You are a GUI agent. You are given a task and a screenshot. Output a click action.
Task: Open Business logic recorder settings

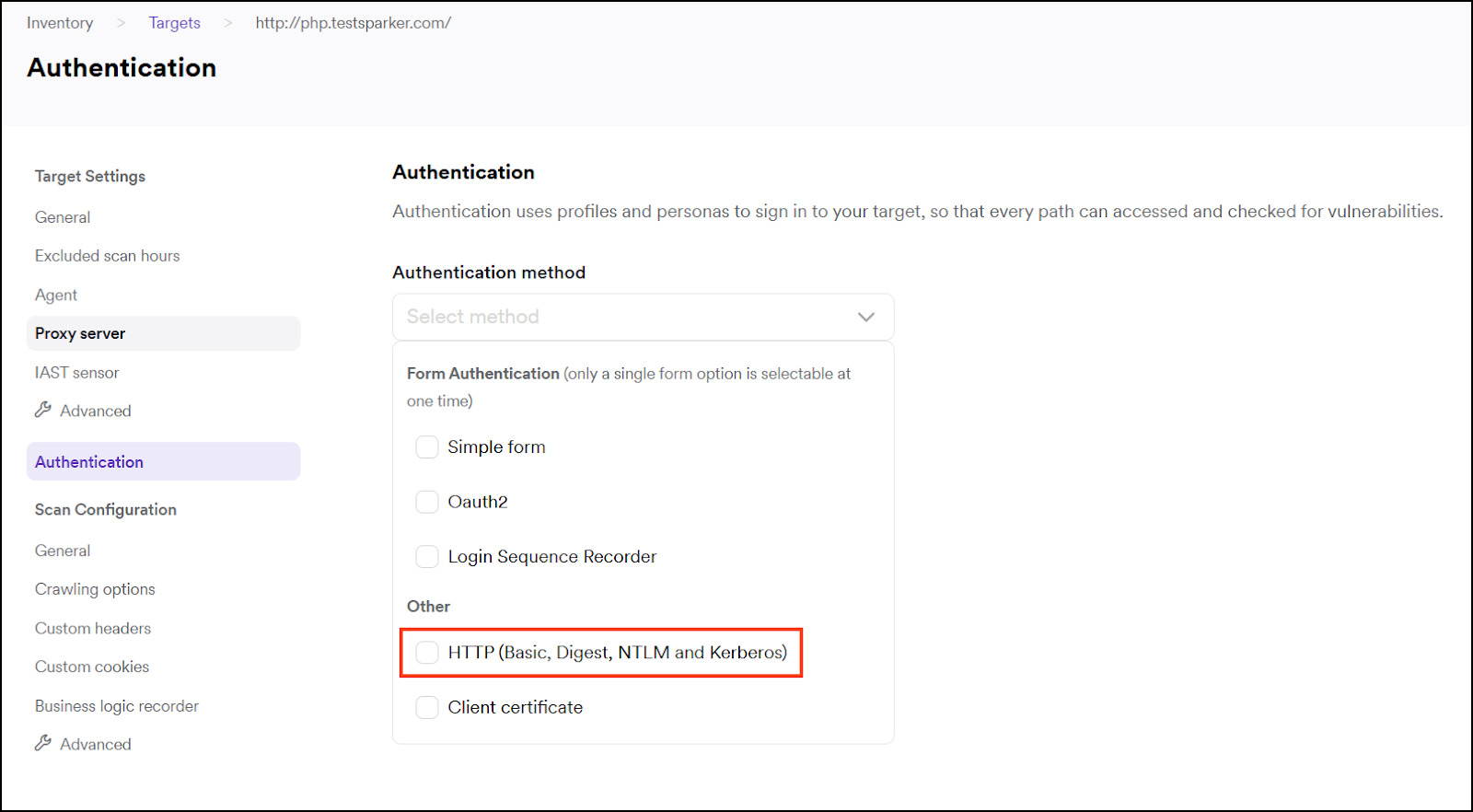click(116, 705)
